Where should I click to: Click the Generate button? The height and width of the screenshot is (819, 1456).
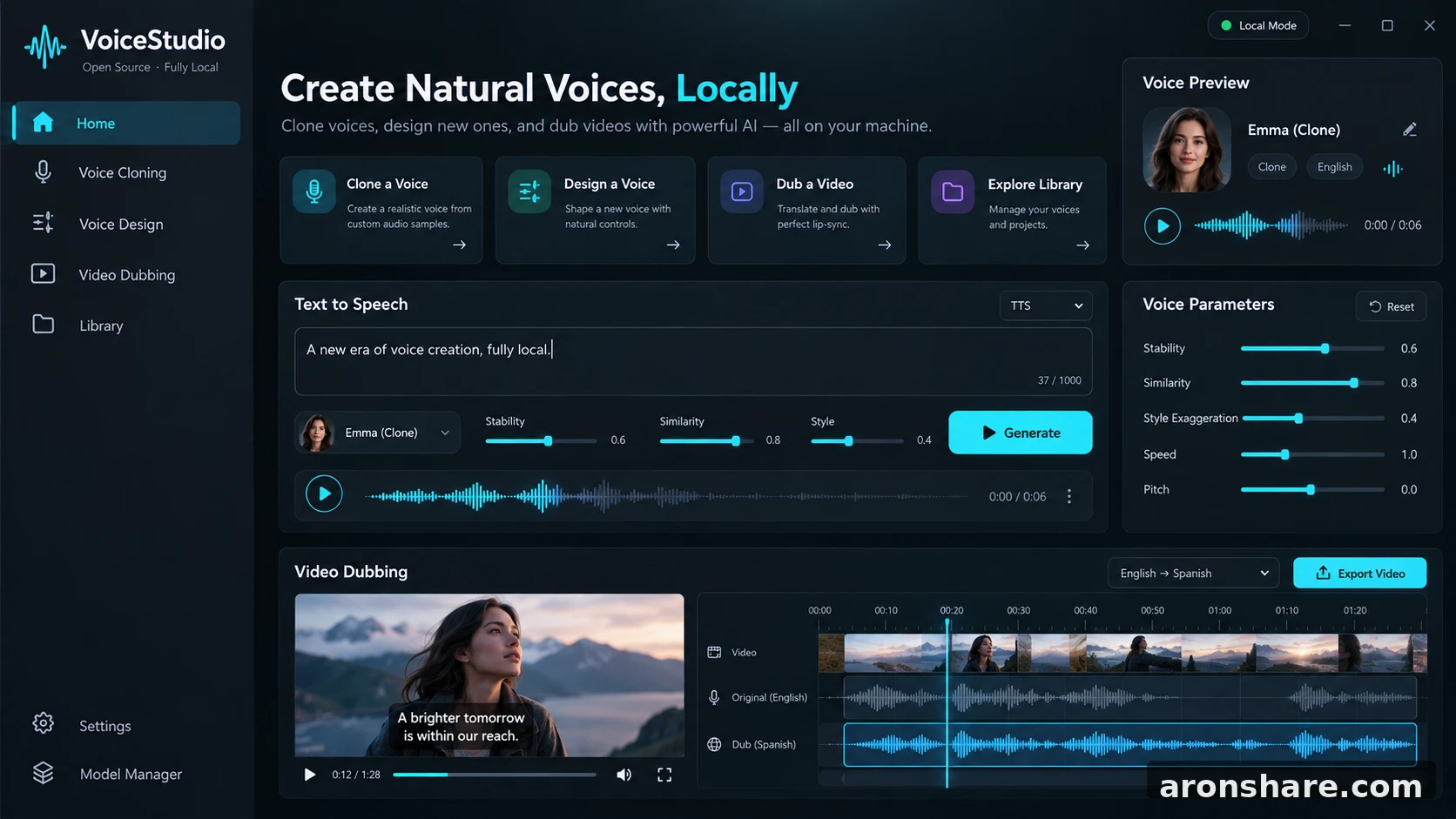tap(1020, 433)
